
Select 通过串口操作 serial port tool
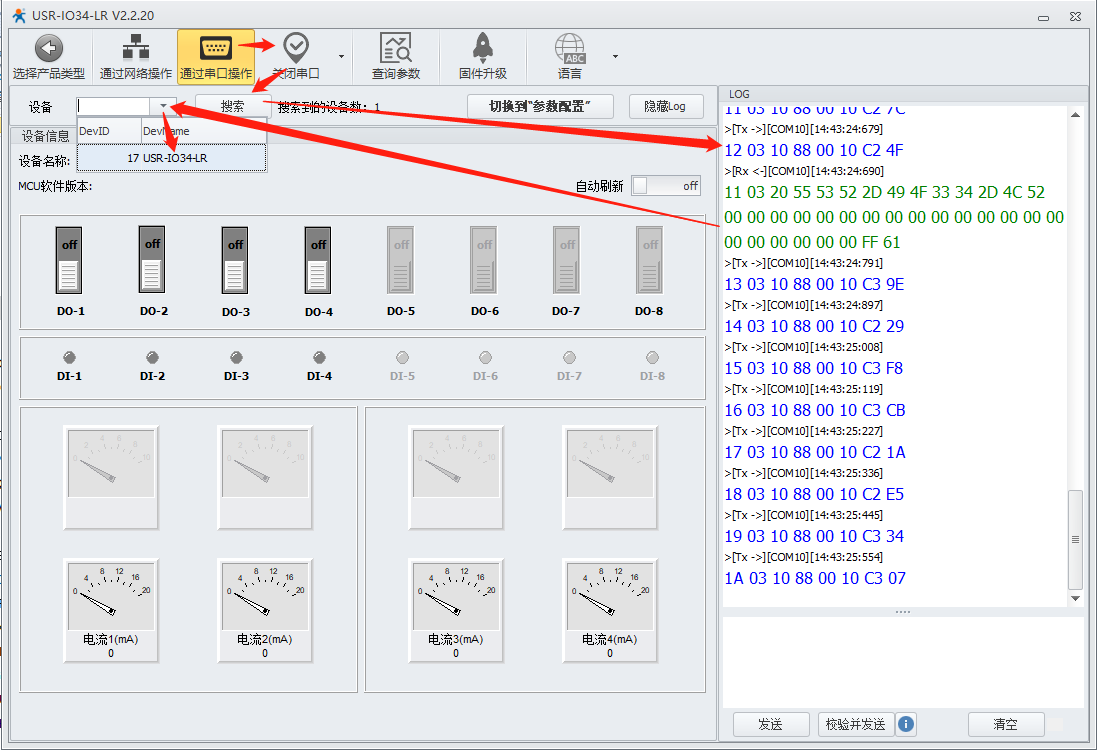pyautogui.click(x=215, y=55)
